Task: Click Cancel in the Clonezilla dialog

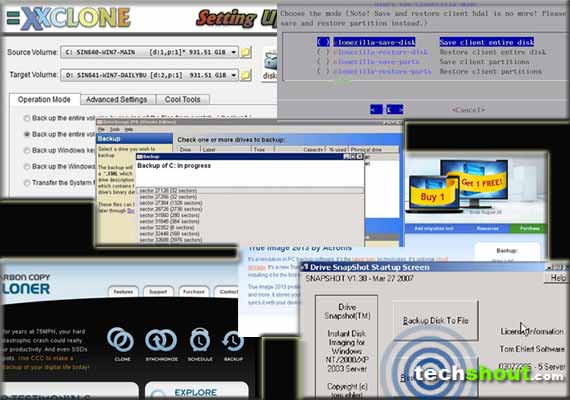Action: [468, 109]
